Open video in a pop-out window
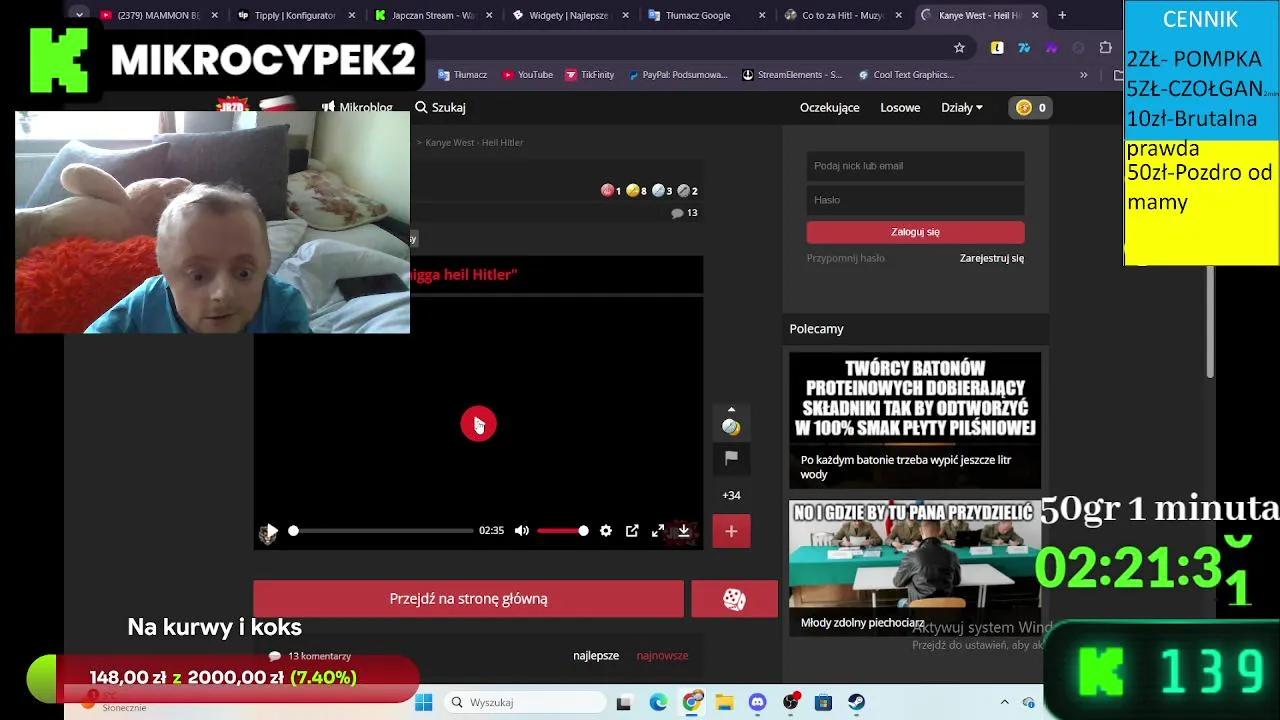1280x720 pixels. [x=632, y=531]
